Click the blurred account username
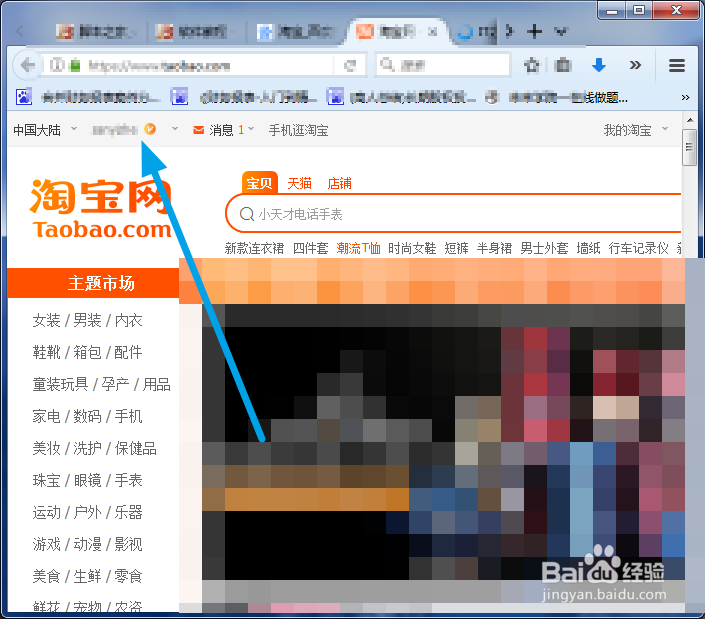 pyautogui.click(x=114, y=130)
